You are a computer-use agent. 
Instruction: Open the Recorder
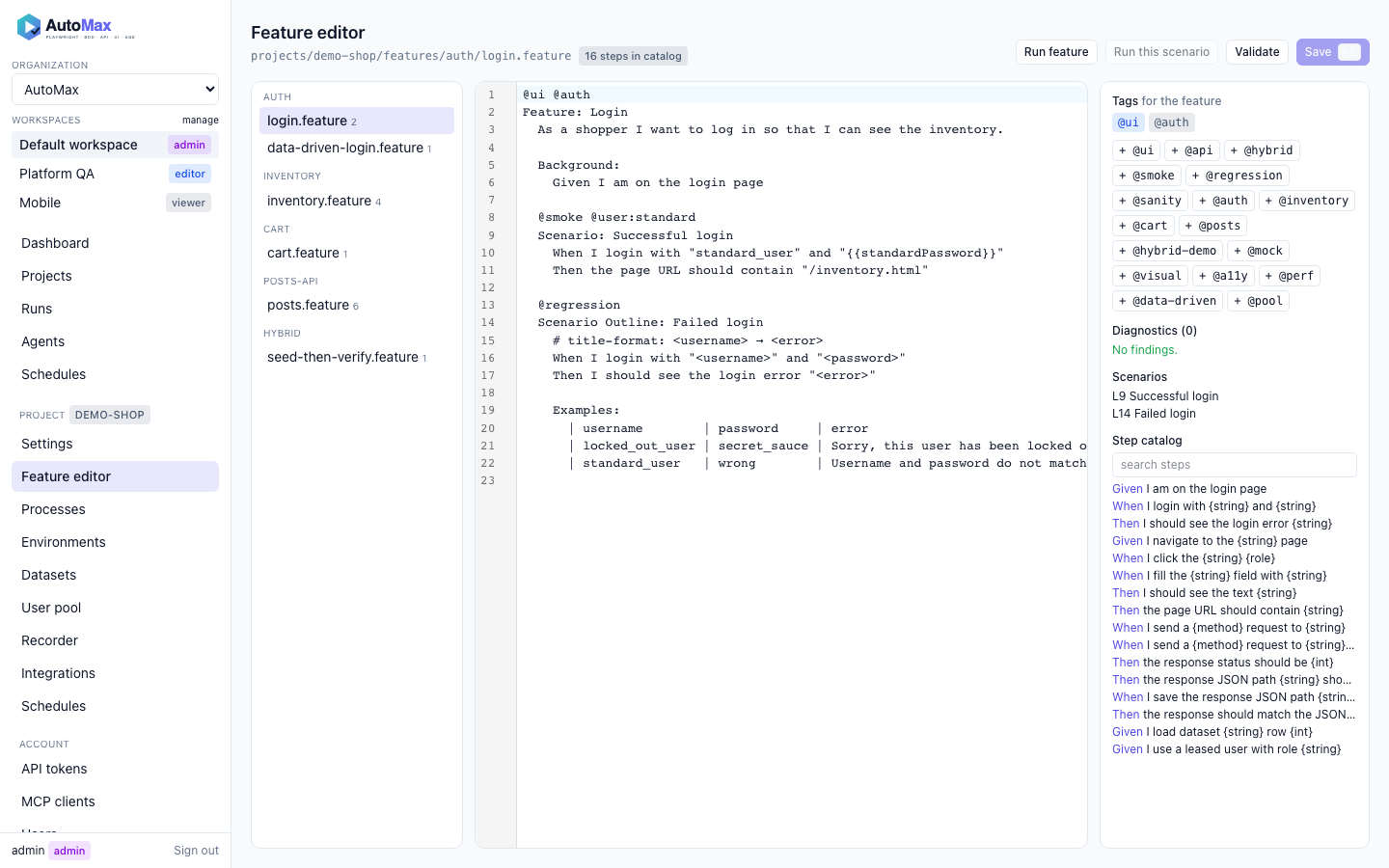point(115,640)
